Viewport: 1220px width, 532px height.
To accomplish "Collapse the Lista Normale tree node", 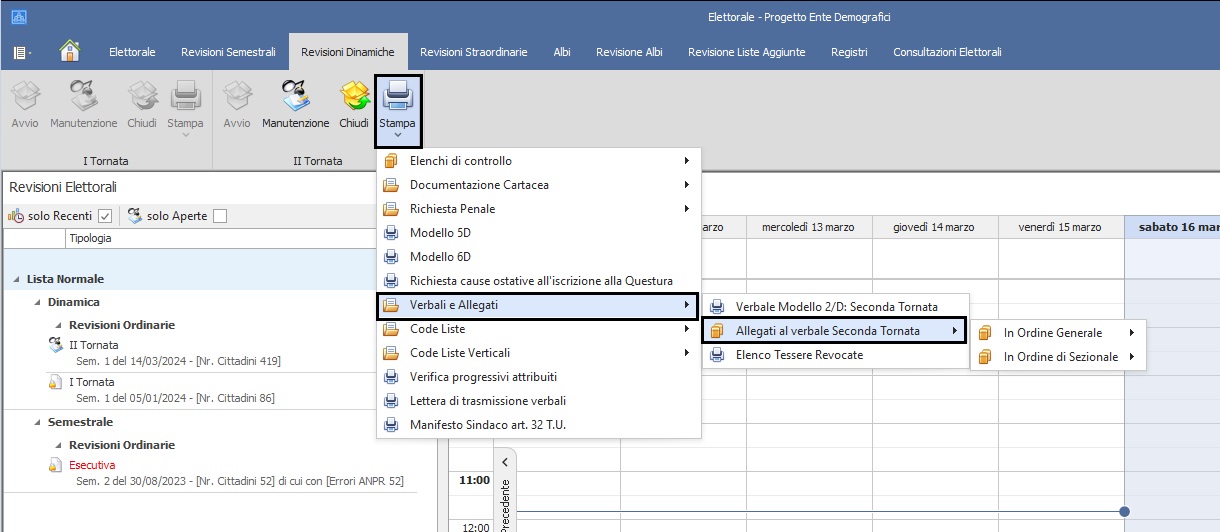I will click(16, 279).
